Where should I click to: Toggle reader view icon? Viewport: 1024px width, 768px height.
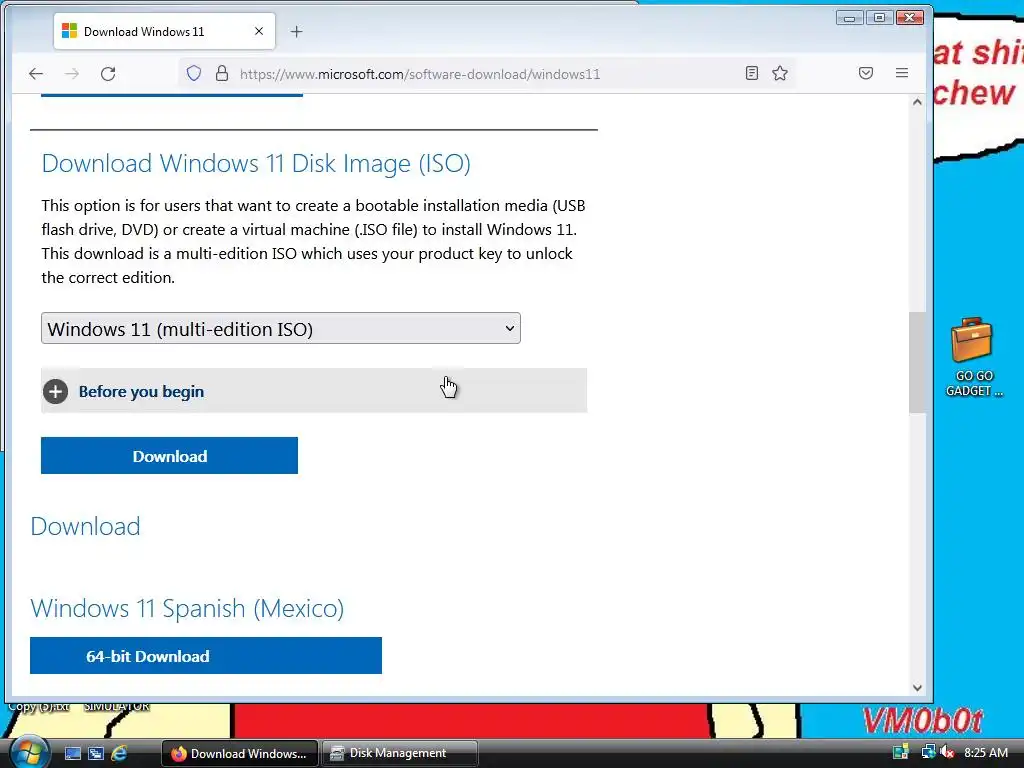click(752, 73)
